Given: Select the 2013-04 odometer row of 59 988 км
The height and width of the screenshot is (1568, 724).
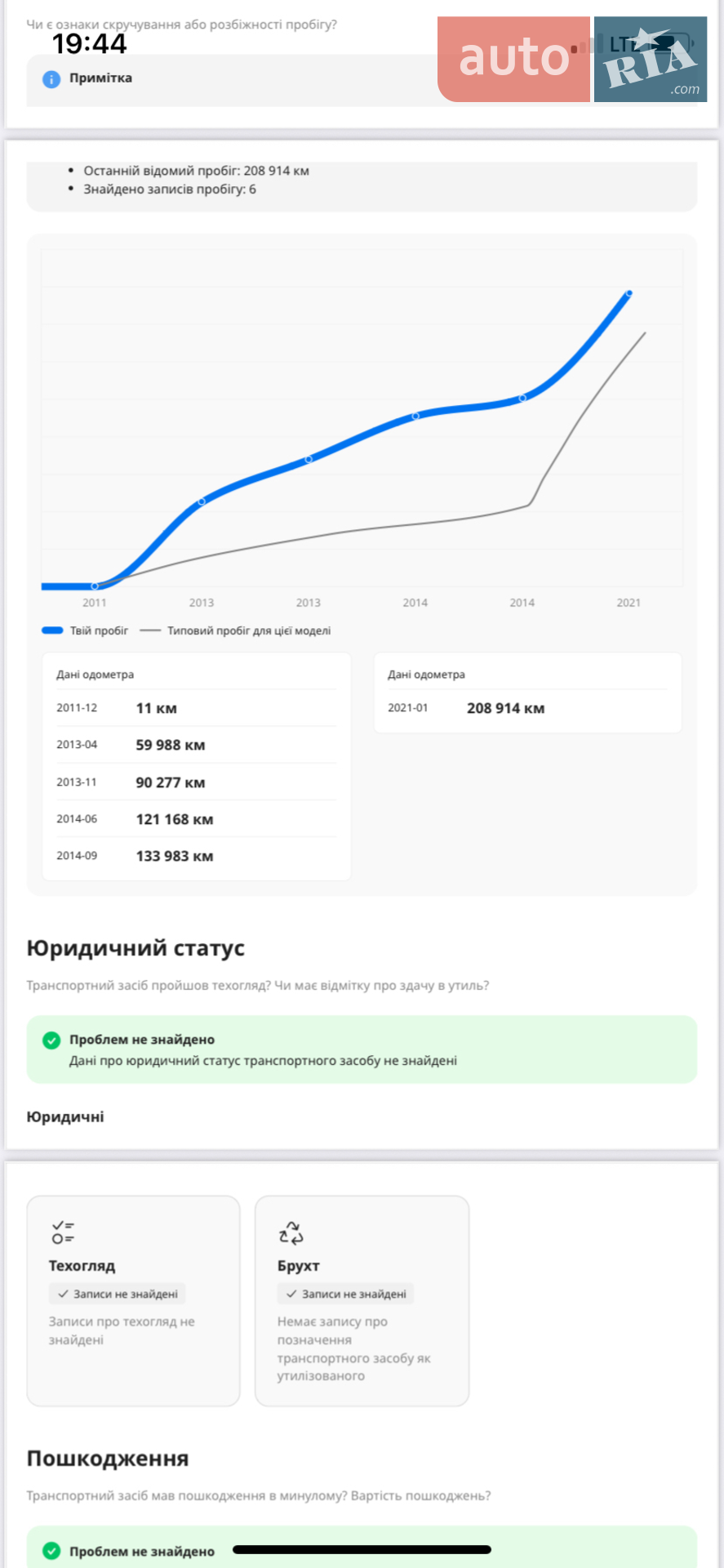Looking at the screenshot, I should [197, 745].
